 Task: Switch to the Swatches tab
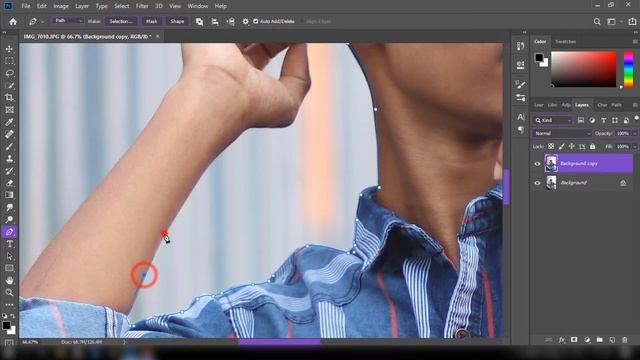(x=565, y=42)
